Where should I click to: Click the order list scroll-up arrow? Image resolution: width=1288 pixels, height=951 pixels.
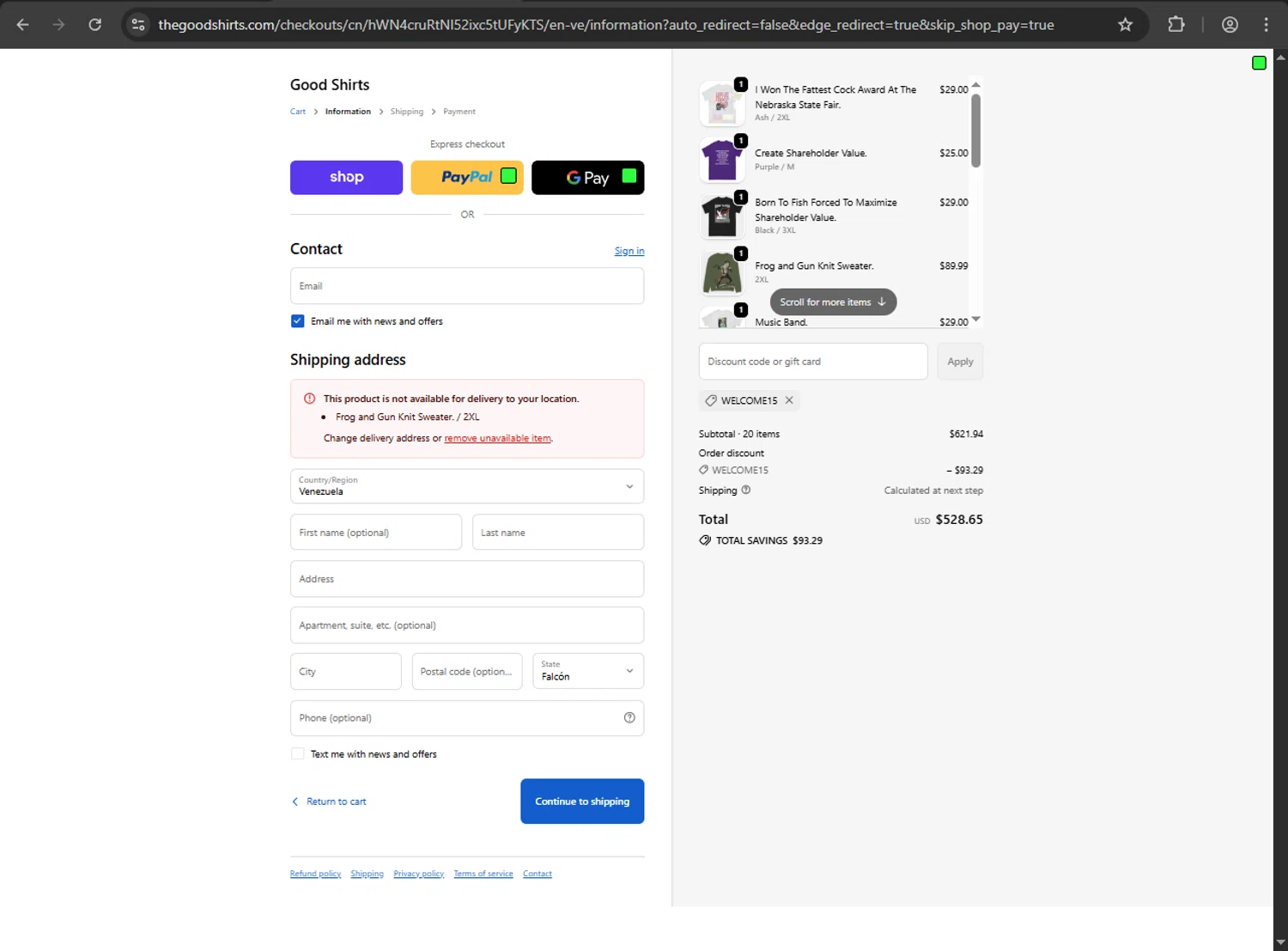tap(975, 85)
